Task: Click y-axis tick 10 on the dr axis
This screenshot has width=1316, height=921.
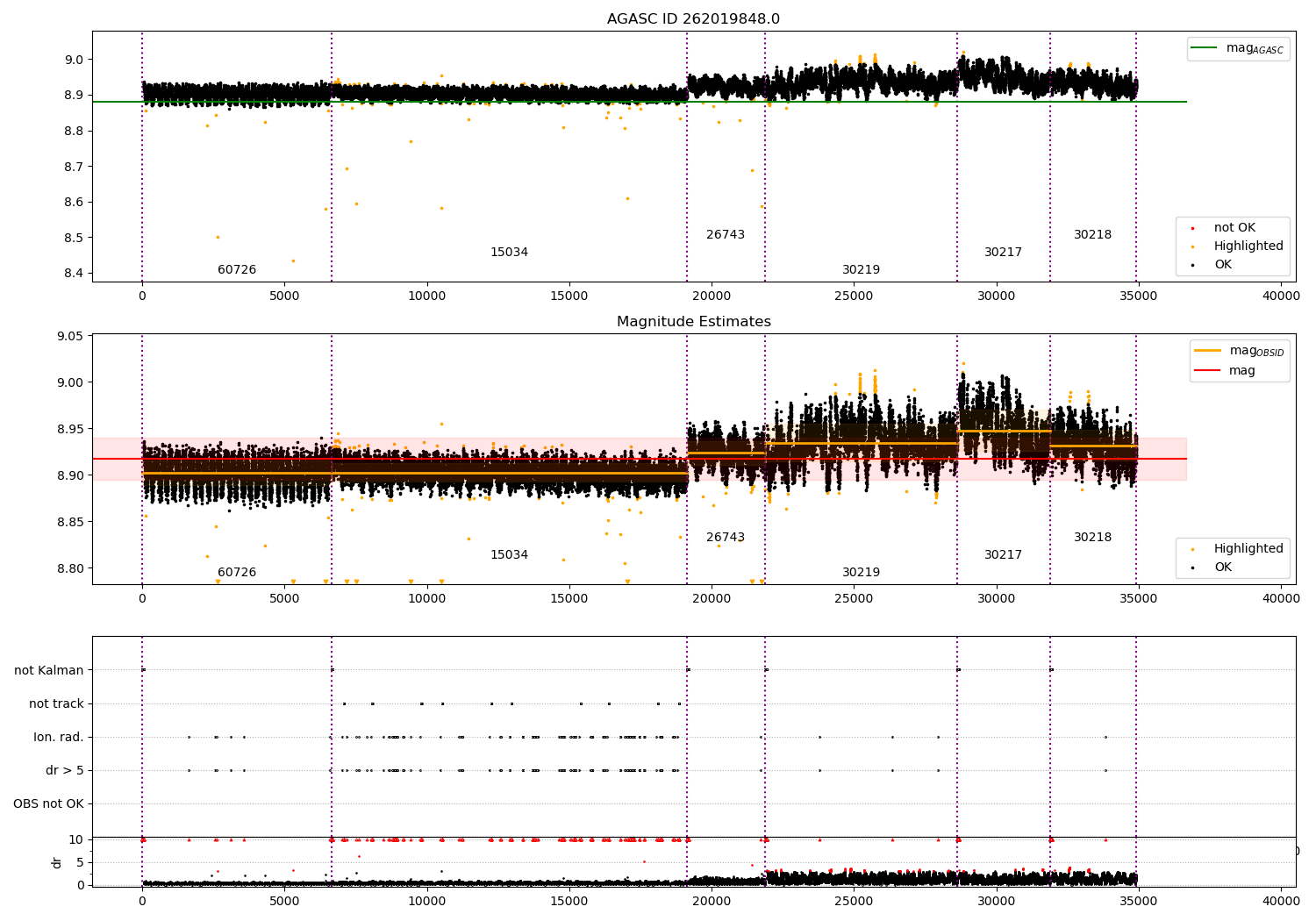Action: pyautogui.click(x=76, y=839)
